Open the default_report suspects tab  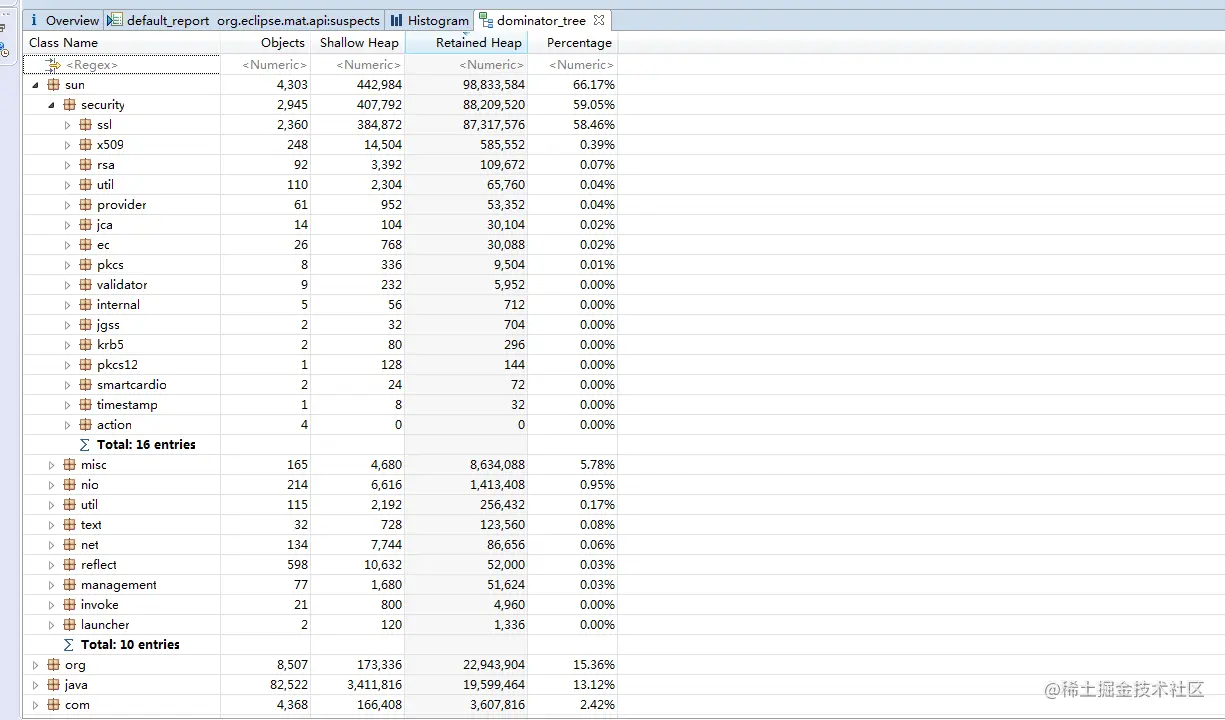(x=244, y=20)
